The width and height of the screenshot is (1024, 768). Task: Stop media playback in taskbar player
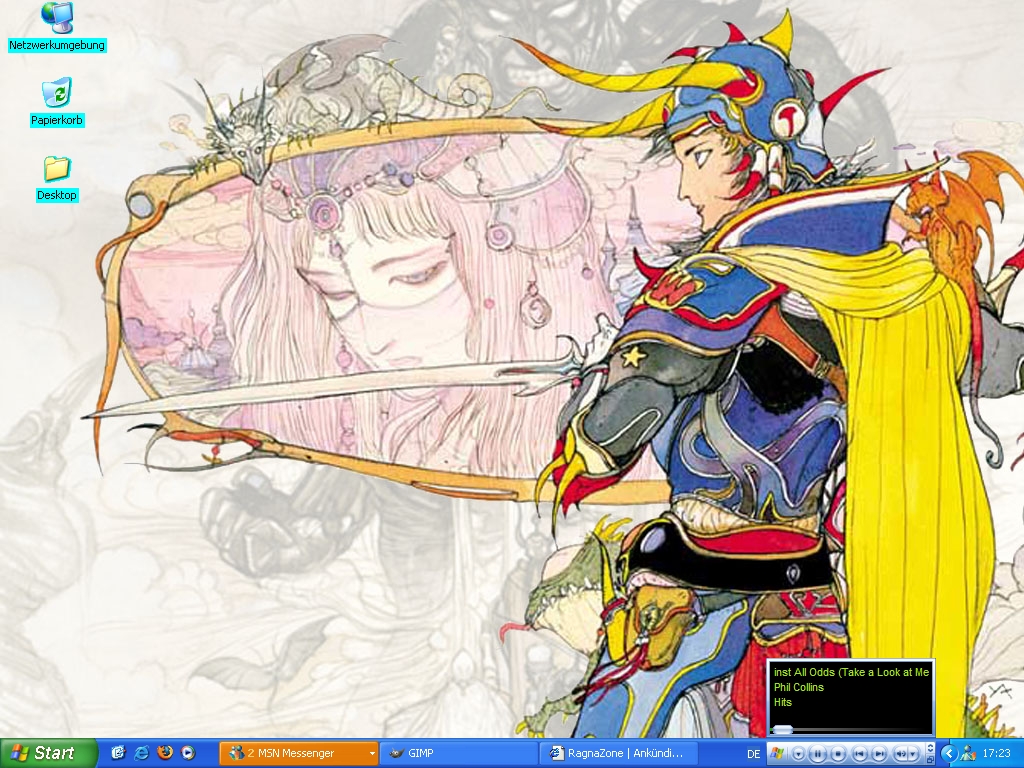click(838, 753)
